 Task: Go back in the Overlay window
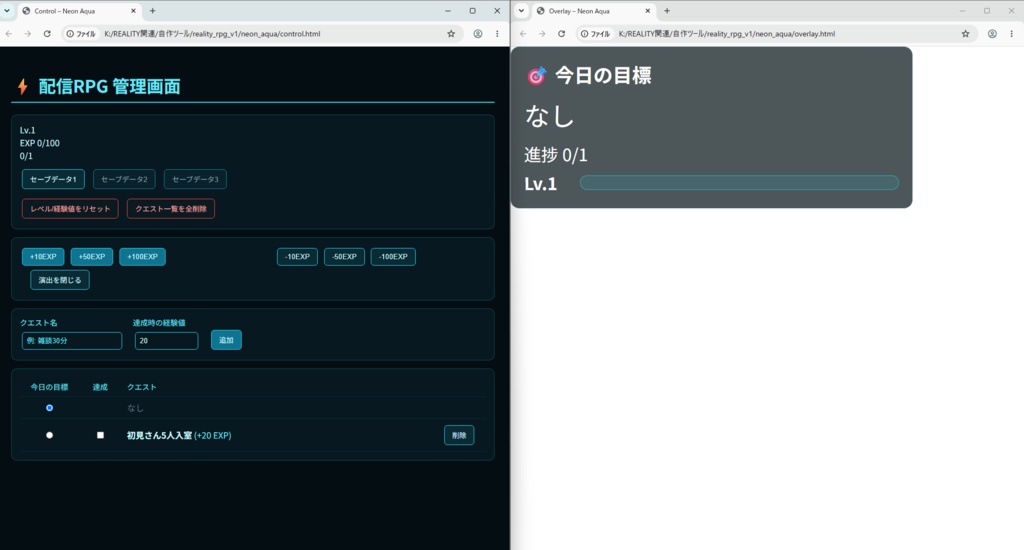[523, 34]
